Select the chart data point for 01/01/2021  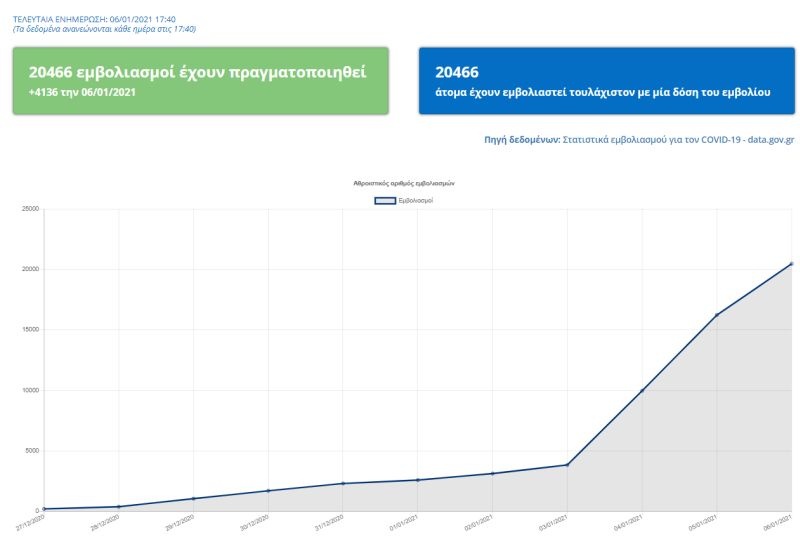coord(418,480)
